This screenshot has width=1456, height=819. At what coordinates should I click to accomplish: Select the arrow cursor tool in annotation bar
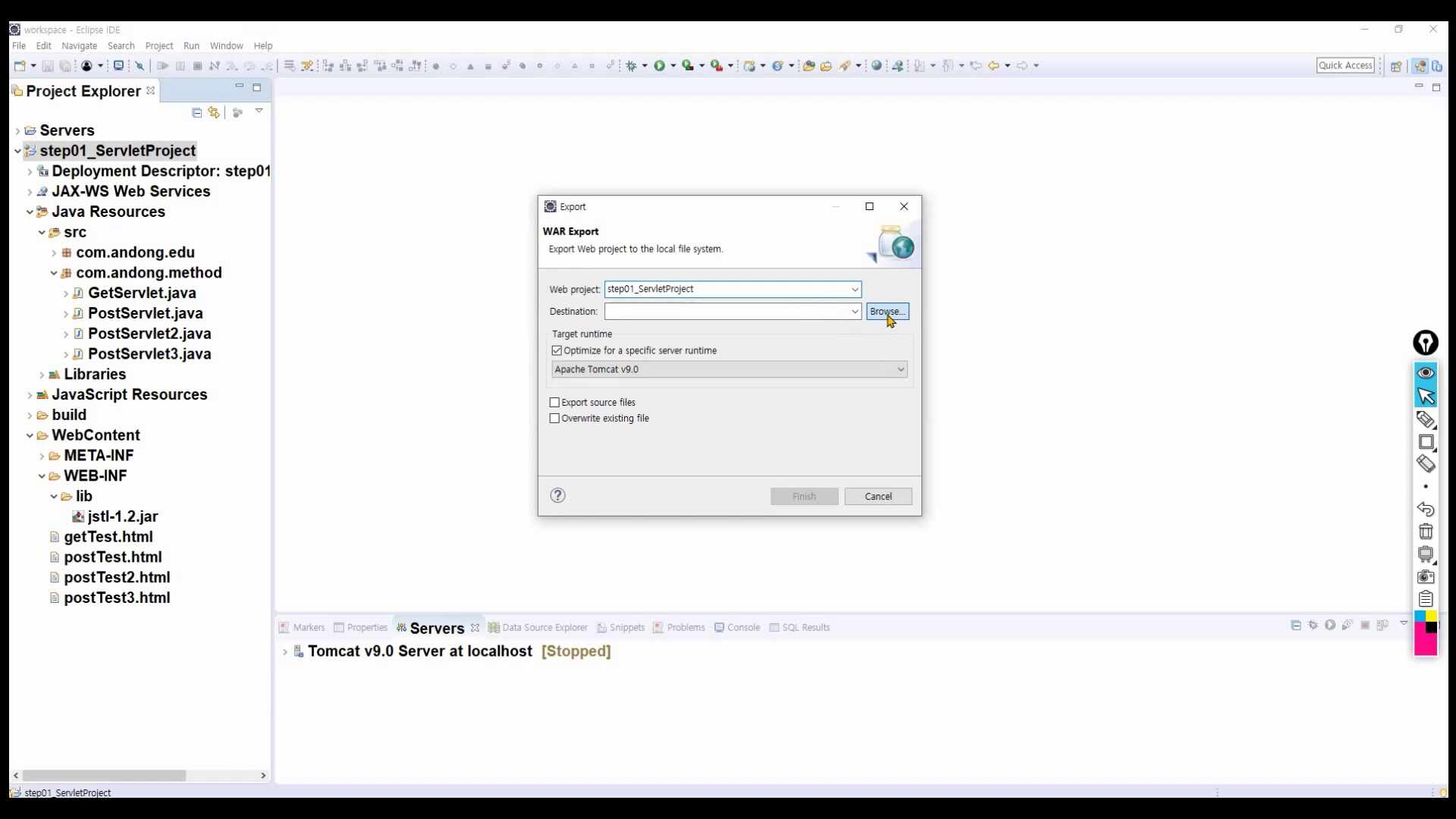point(1426,396)
